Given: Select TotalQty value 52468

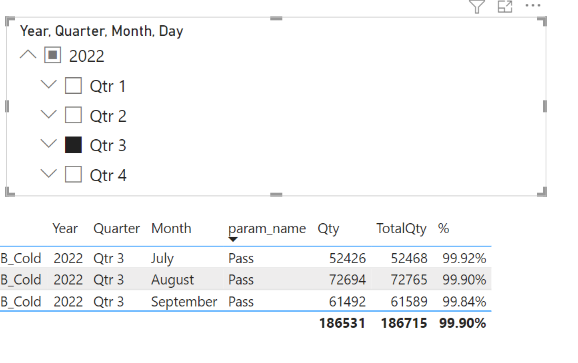Looking at the screenshot, I should pos(409,258).
